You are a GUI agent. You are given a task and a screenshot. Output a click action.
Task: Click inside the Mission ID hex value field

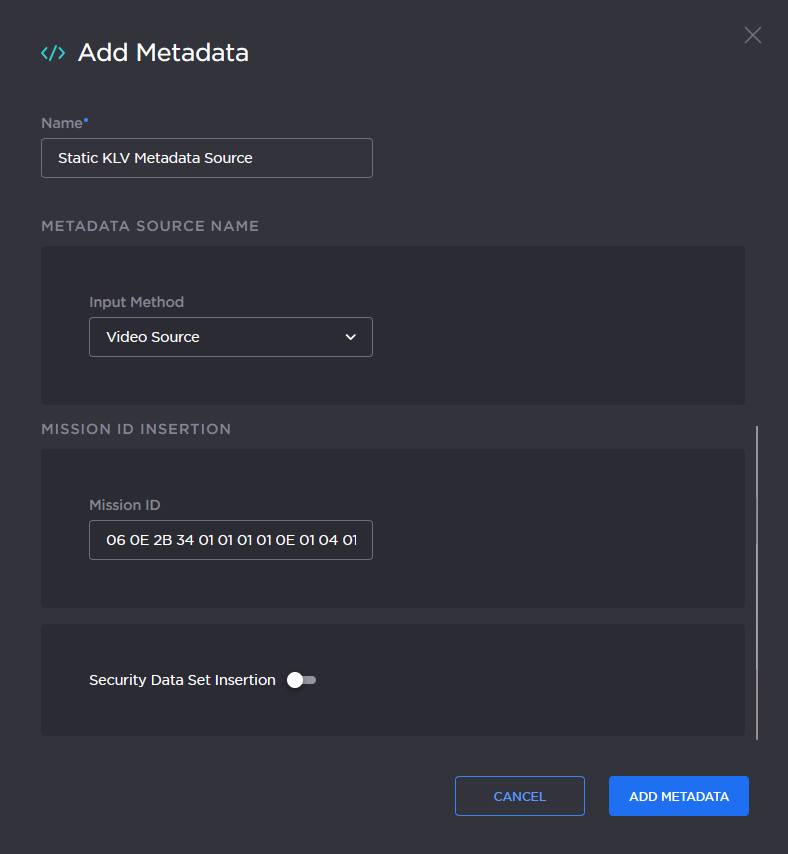(230, 539)
